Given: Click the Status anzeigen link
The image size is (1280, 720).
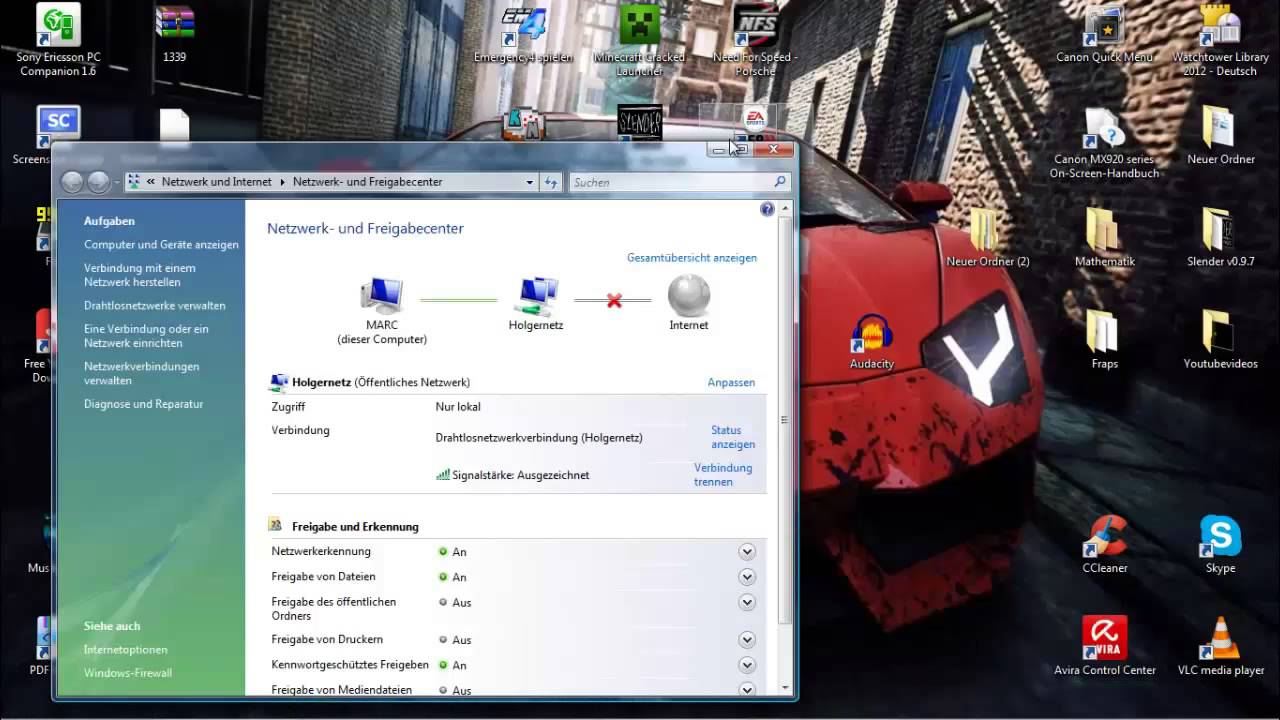Looking at the screenshot, I should pos(733,437).
